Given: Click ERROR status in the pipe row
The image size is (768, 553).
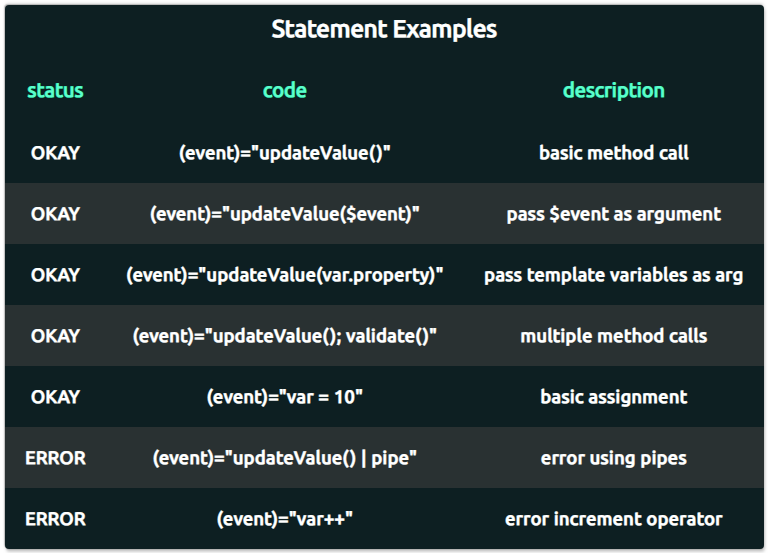Looking at the screenshot, I should coord(55,458).
